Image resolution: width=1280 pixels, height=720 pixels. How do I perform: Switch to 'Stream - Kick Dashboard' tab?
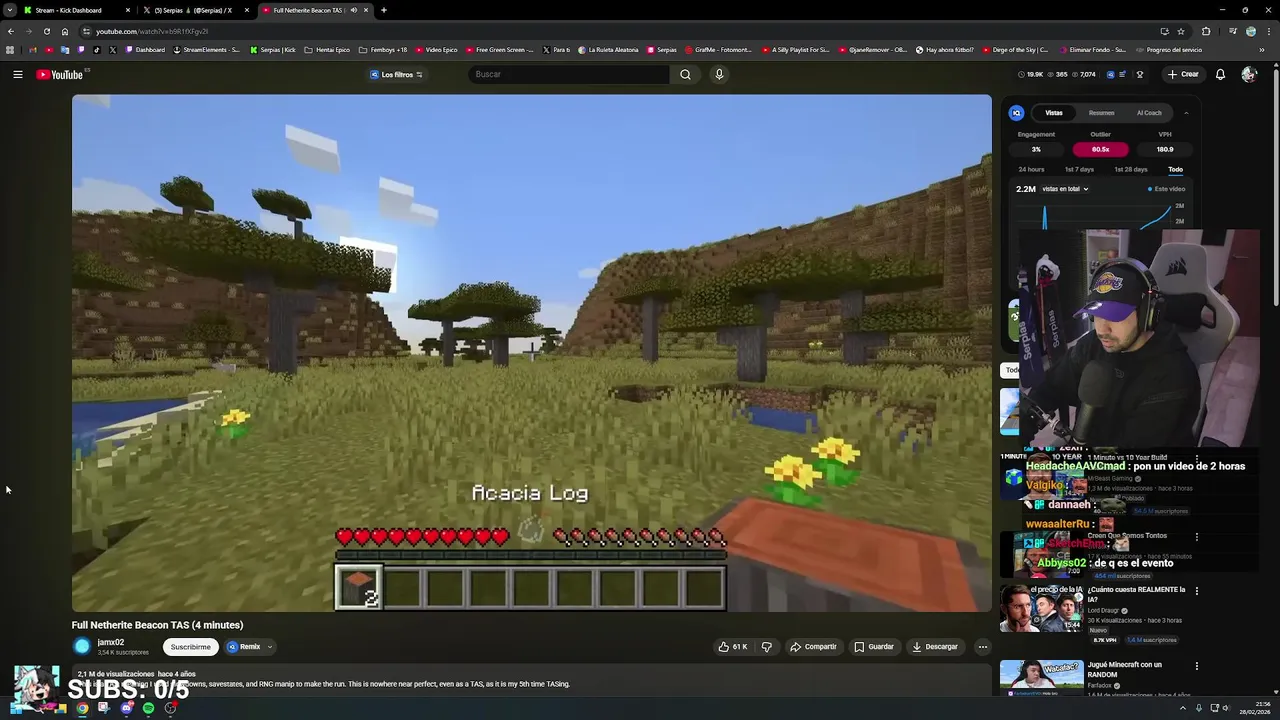[x=76, y=10]
